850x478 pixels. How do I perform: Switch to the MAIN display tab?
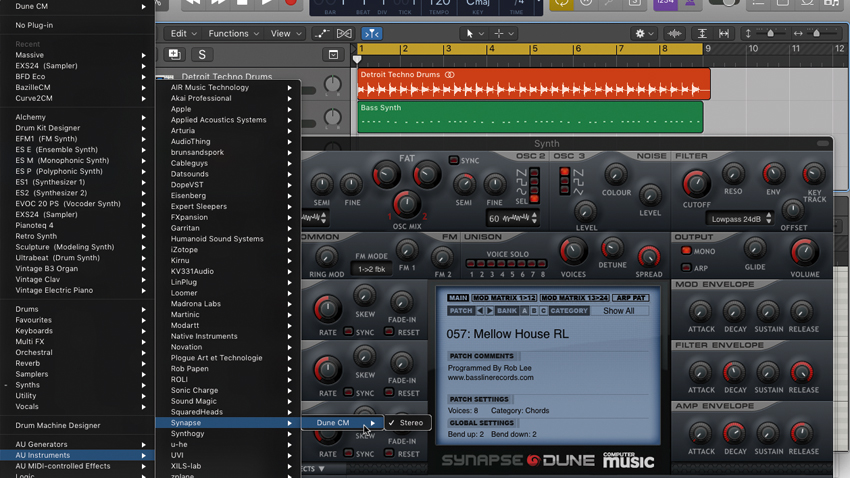coord(458,298)
